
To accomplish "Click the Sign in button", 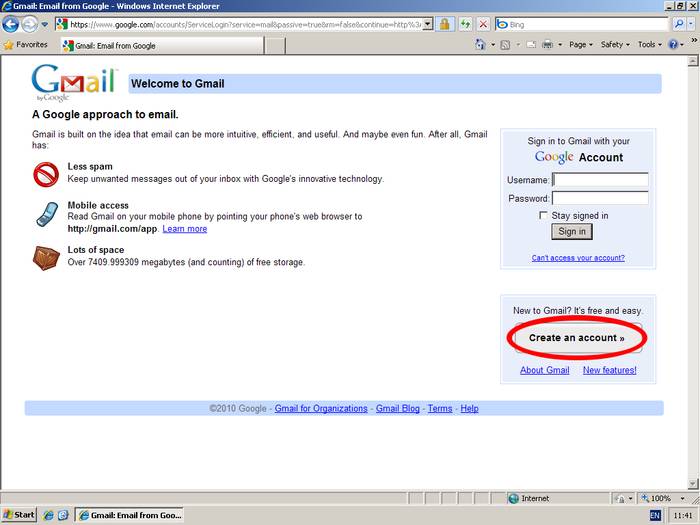I will click(x=572, y=231).
